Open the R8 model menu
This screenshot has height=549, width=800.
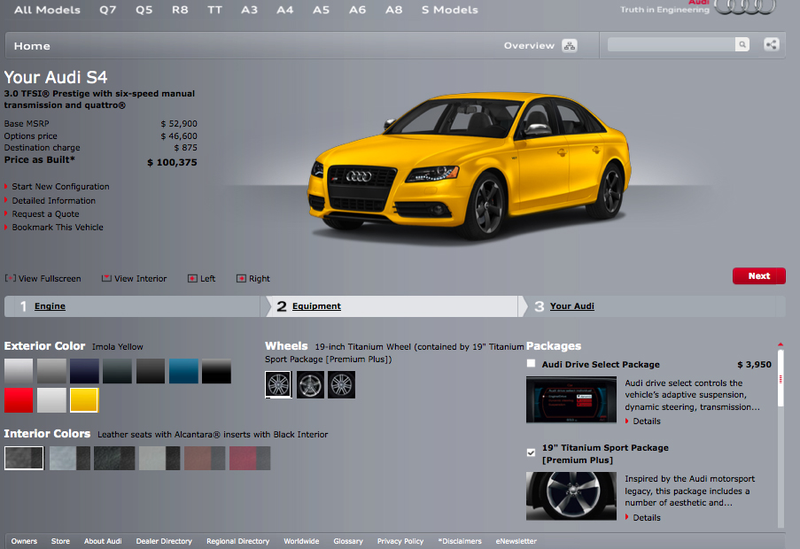click(180, 10)
